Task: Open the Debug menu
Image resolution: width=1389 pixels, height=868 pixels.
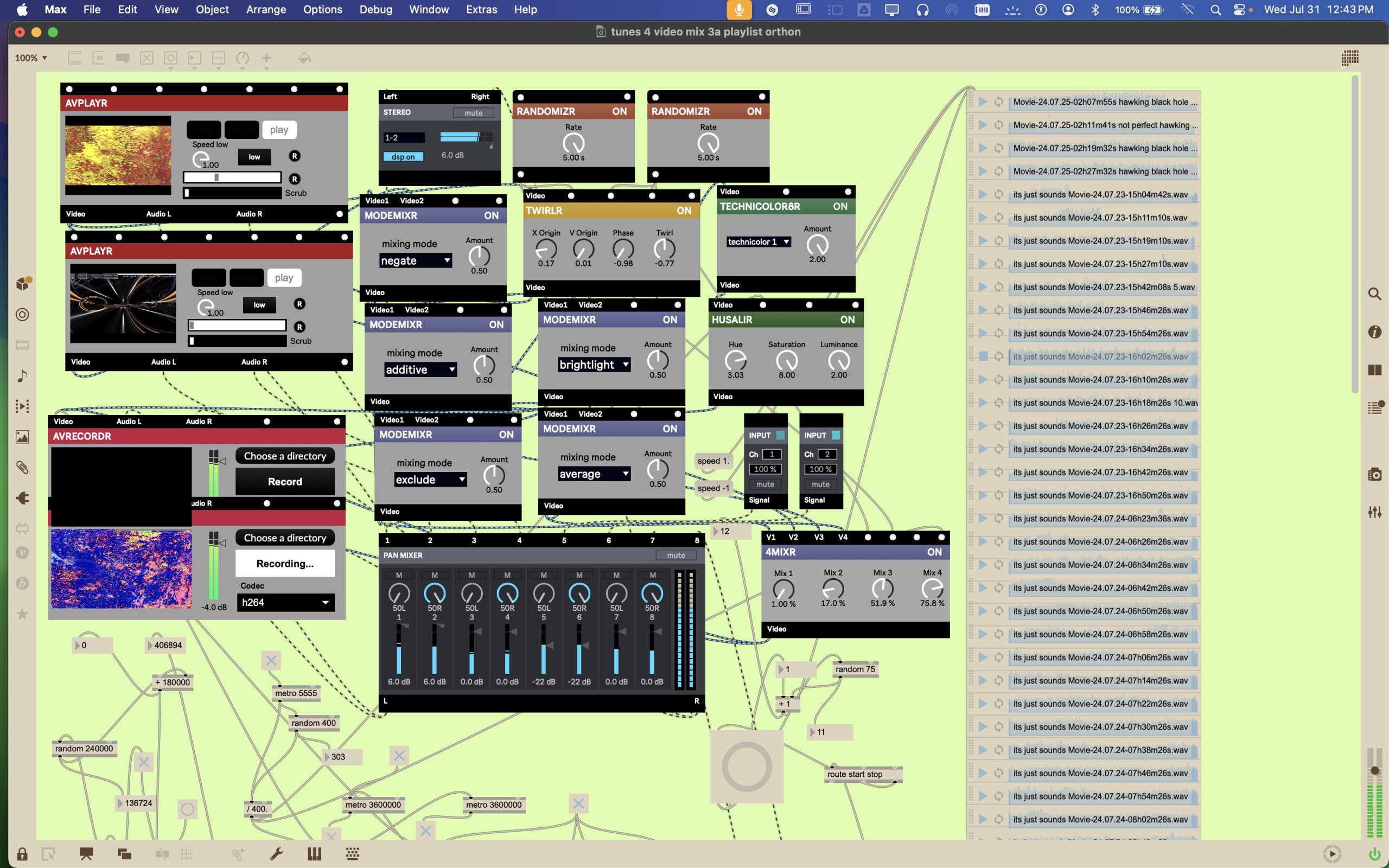Action: 375,10
